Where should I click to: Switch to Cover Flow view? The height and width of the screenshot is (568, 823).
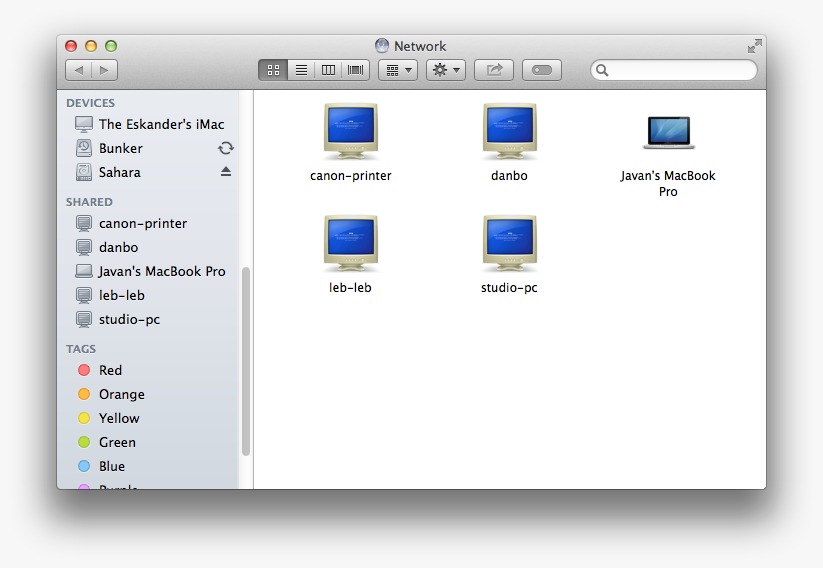tap(356, 70)
